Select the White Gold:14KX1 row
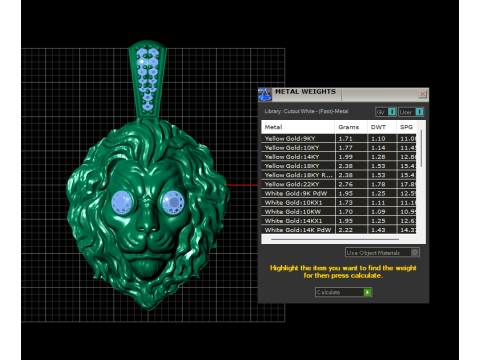 pyautogui.click(x=339, y=221)
